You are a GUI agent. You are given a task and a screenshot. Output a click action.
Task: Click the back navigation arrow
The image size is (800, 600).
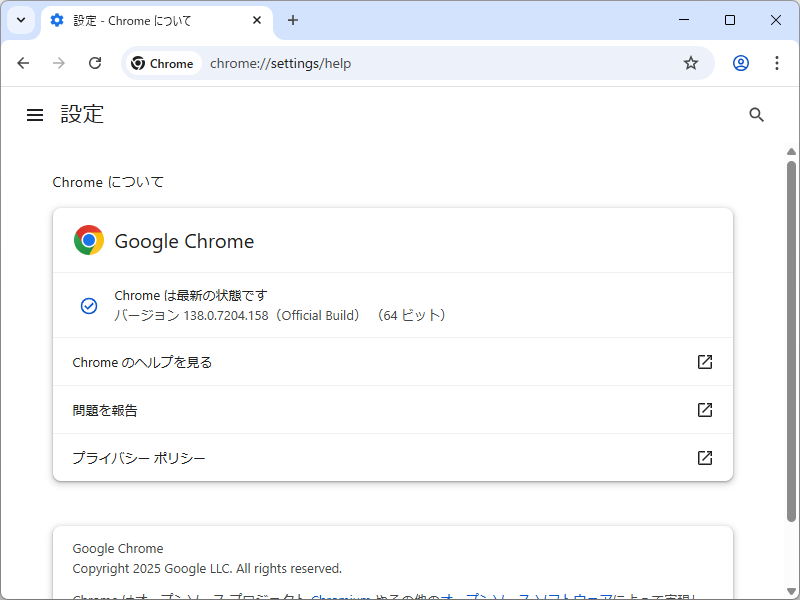23,63
